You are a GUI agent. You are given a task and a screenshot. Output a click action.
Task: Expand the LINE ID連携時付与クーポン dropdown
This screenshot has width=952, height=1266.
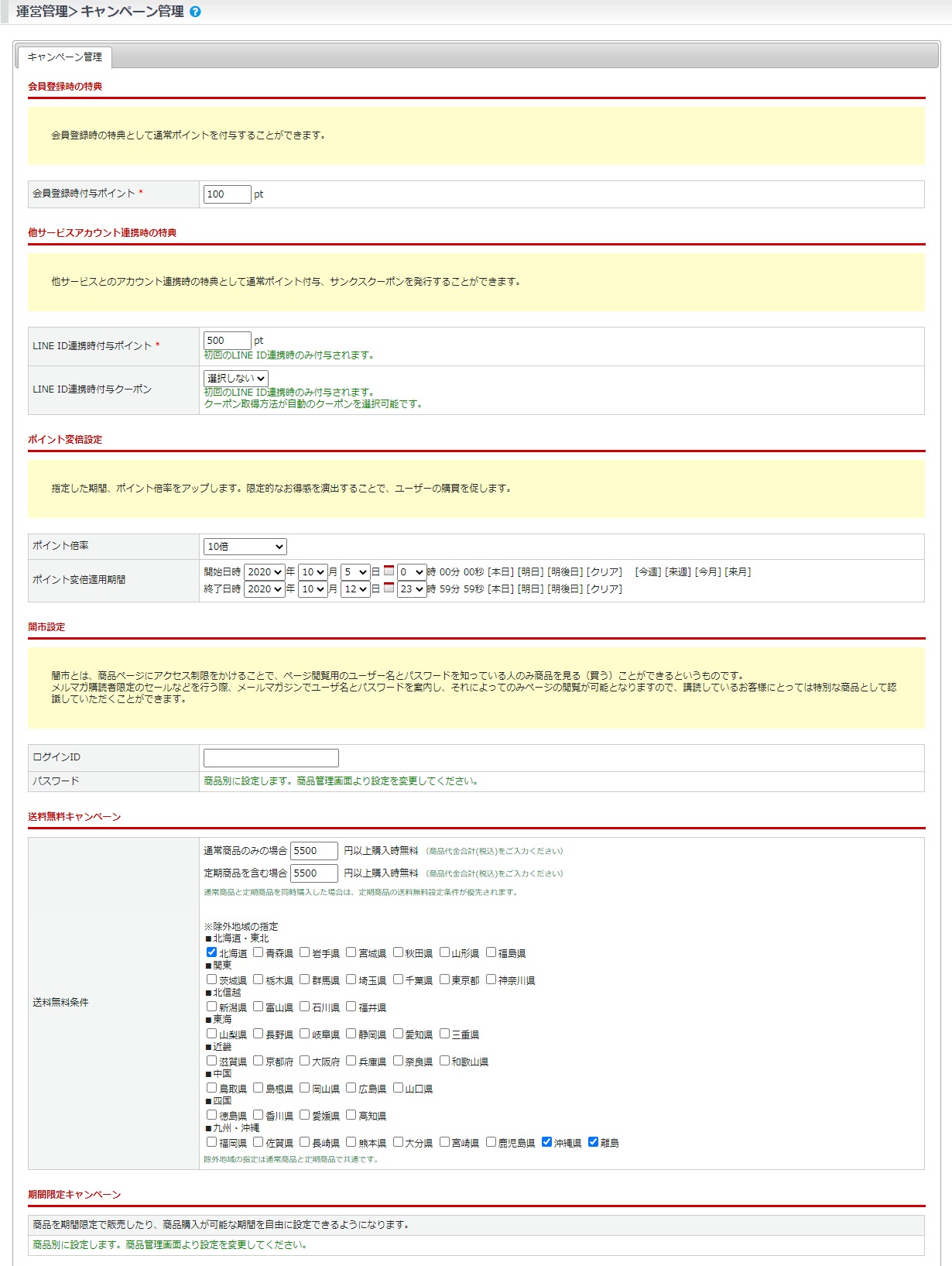[235, 379]
